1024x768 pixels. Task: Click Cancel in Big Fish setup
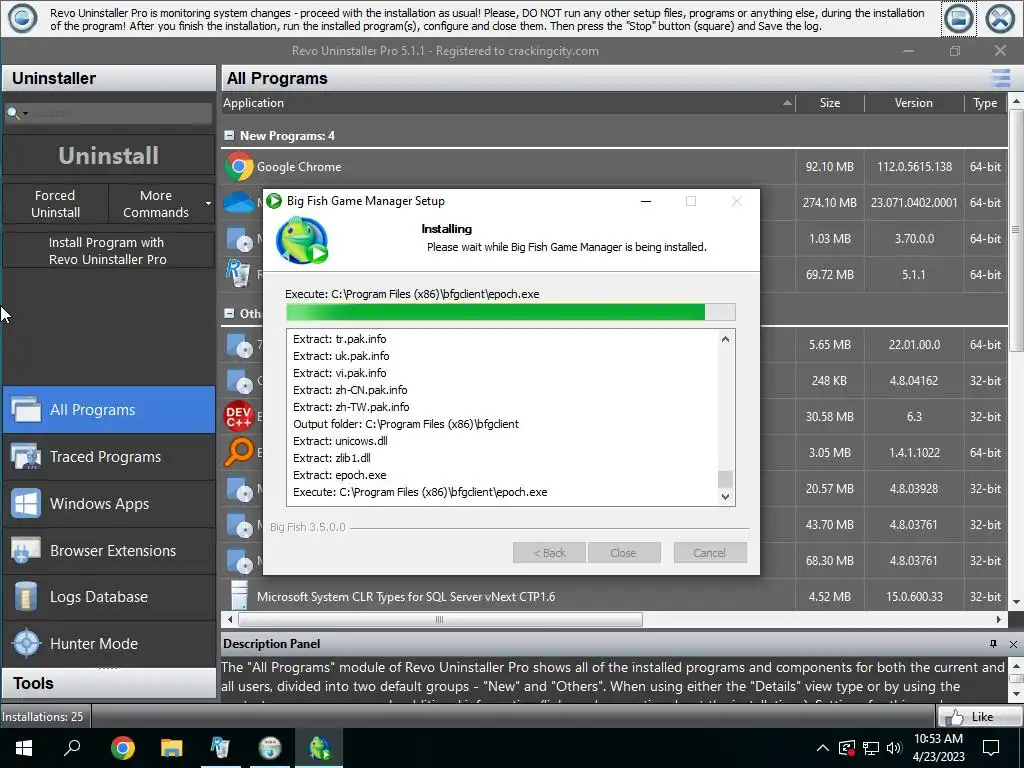click(x=709, y=552)
